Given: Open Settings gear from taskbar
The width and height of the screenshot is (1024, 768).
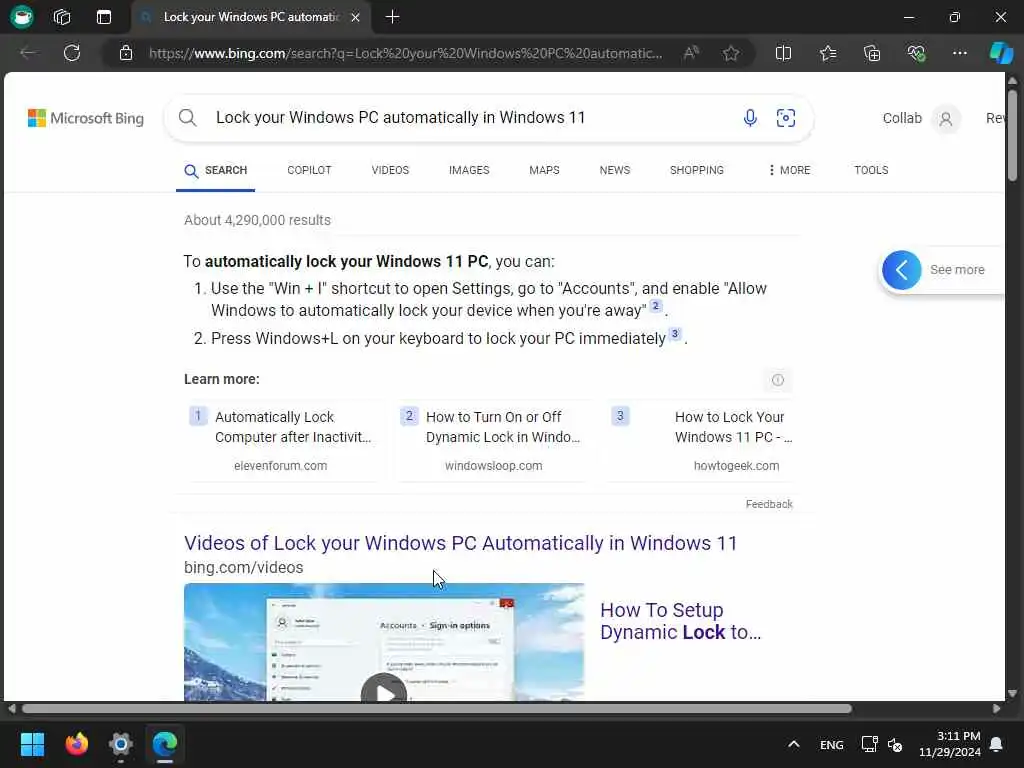Looking at the screenshot, I should 121,744.
